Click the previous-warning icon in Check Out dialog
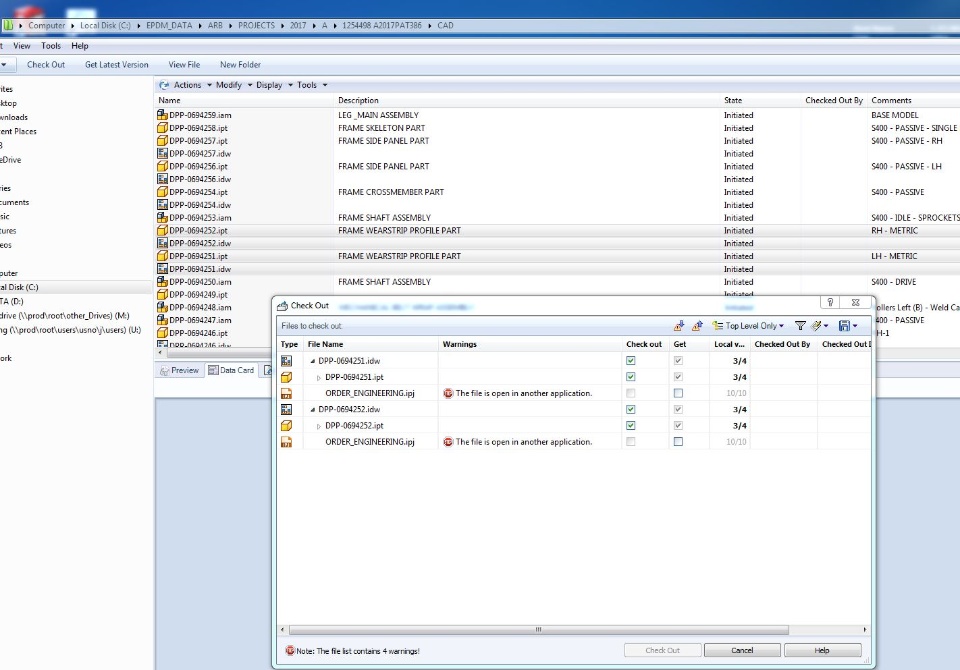Image resolution: width=960 pixels, height=670 pixels. click(x=697, y=326)
